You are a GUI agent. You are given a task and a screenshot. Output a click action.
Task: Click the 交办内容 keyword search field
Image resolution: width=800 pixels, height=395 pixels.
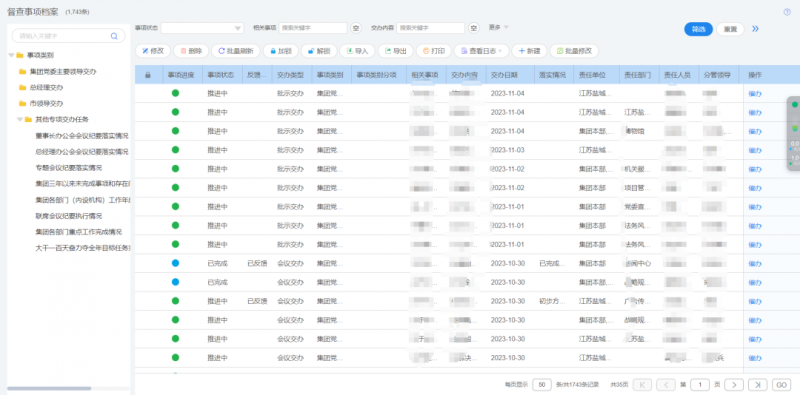(431, 28)
